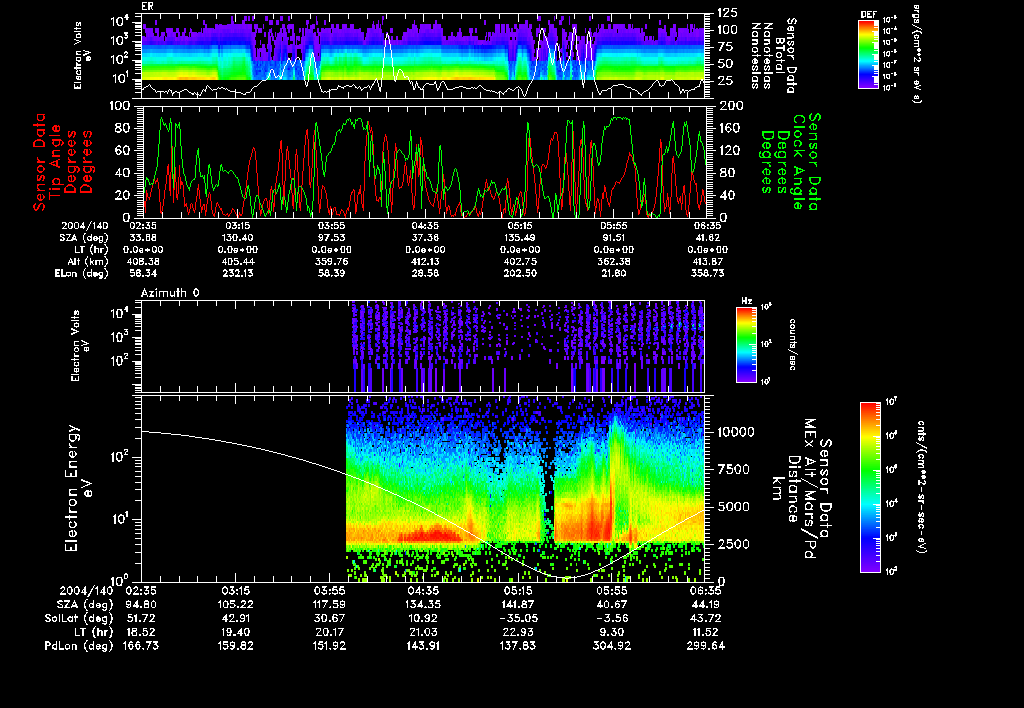
Task: Click the ER electron spectrogram panel
Action: click(x=424, y=55)
